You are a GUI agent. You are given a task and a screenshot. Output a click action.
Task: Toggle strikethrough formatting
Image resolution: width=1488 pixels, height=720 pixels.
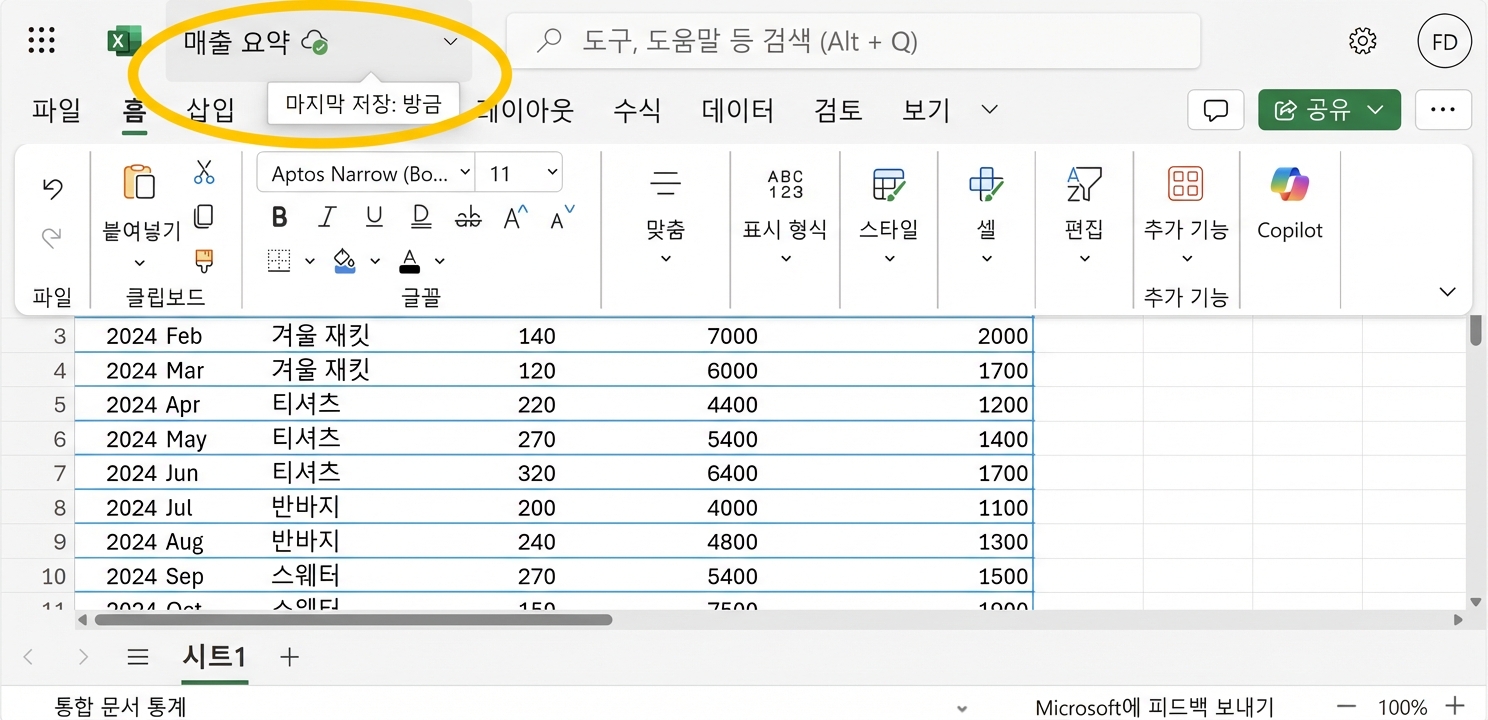(468, 217)
